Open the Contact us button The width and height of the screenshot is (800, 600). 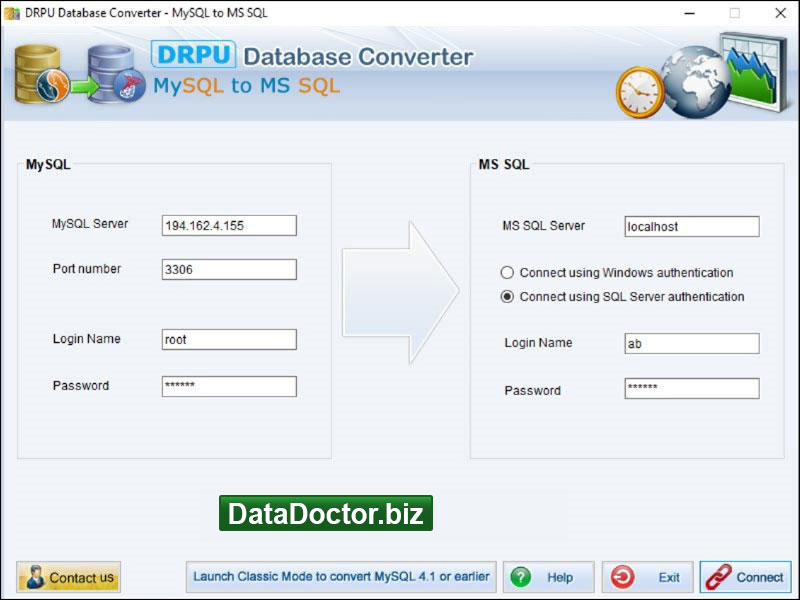(69, 577)
